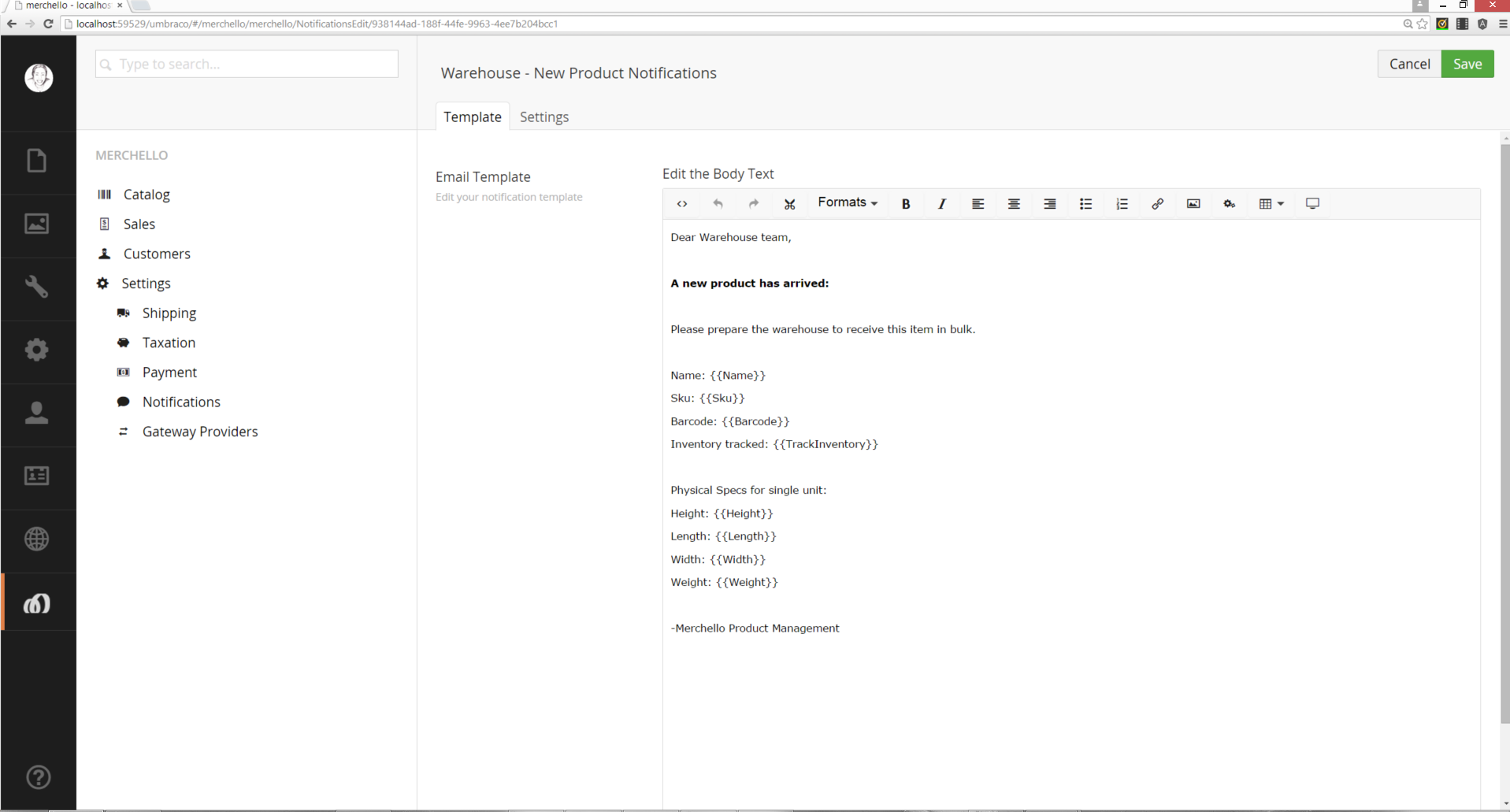Image resolution: width=1510 pixels, height=812 pixels.
Task: Insert macro using the gears icon
Action: pos(1230,204)
